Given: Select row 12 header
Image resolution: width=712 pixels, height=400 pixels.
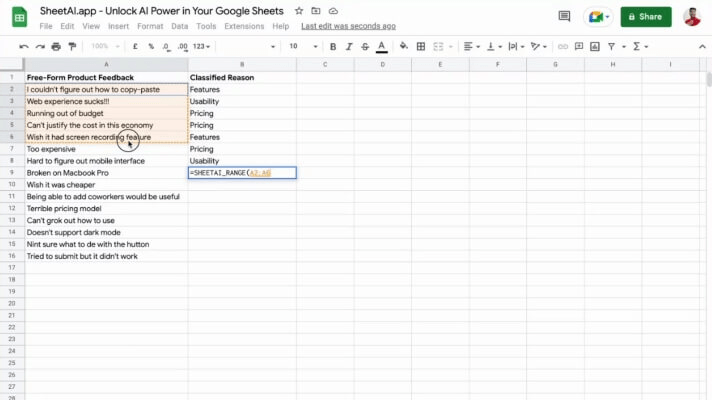Looking at the screenshot, I should pyautogui.click(x=12, y=208).
